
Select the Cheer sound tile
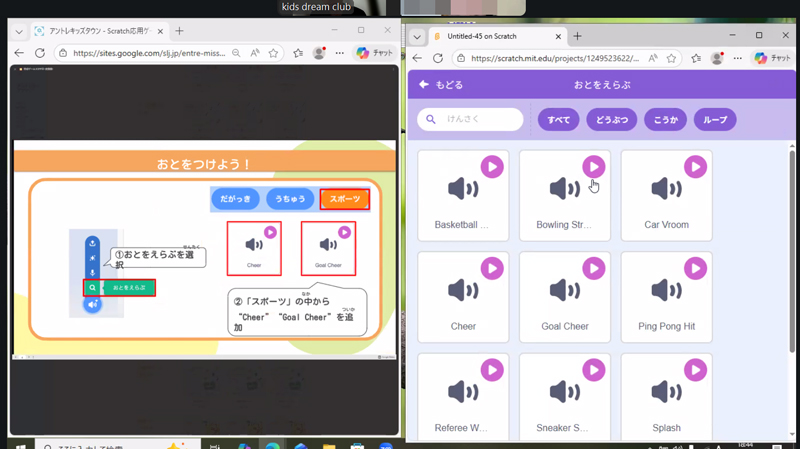(x=463, y=297)
